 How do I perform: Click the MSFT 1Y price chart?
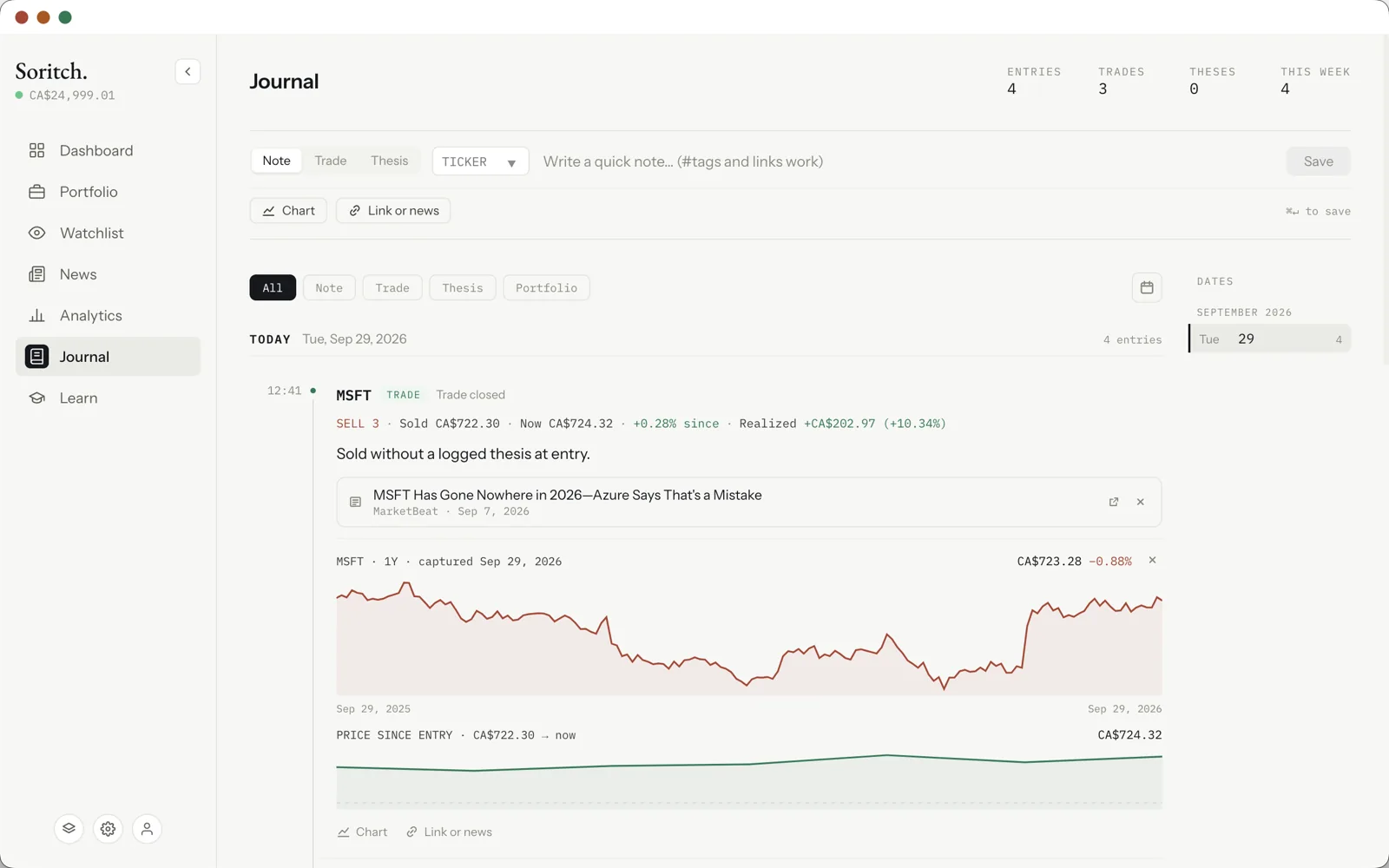pos(749,638)
